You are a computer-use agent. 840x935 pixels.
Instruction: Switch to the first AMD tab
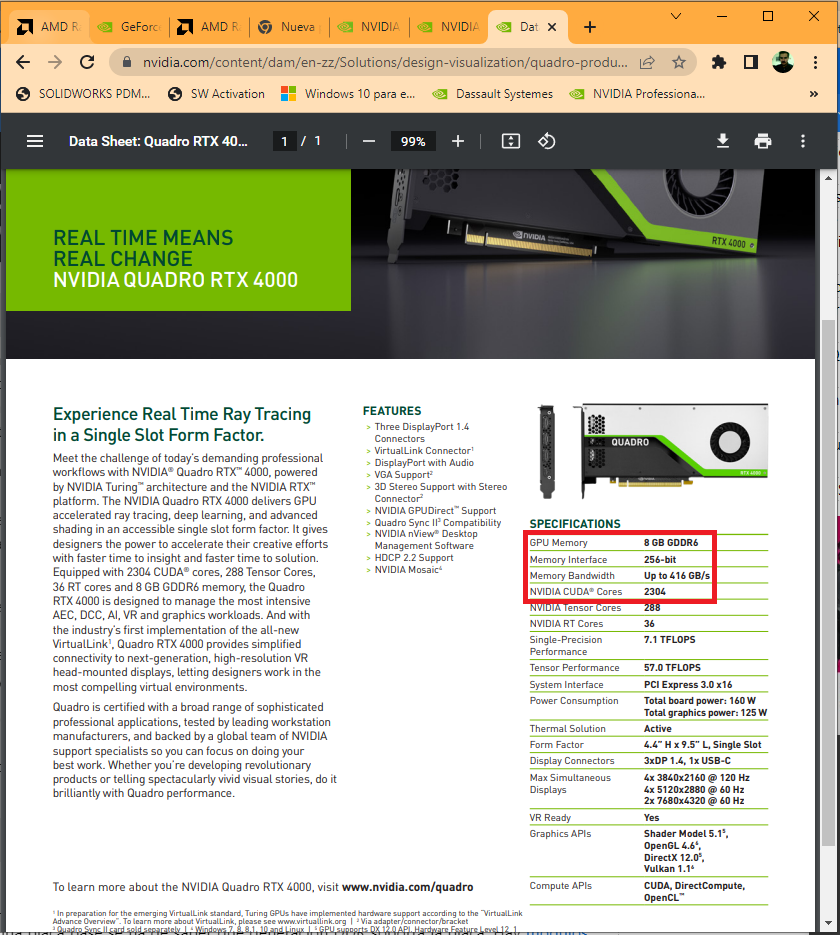click(50, 27)
